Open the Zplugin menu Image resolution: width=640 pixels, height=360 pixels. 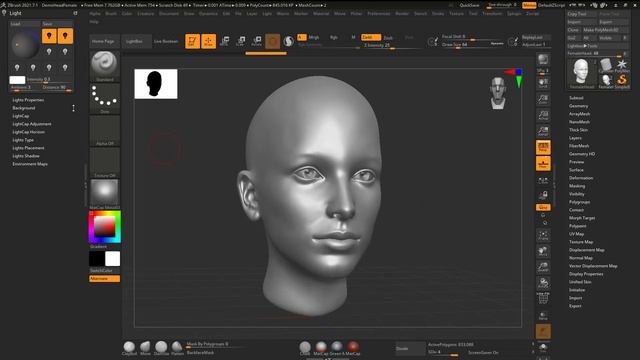(514, 13)
